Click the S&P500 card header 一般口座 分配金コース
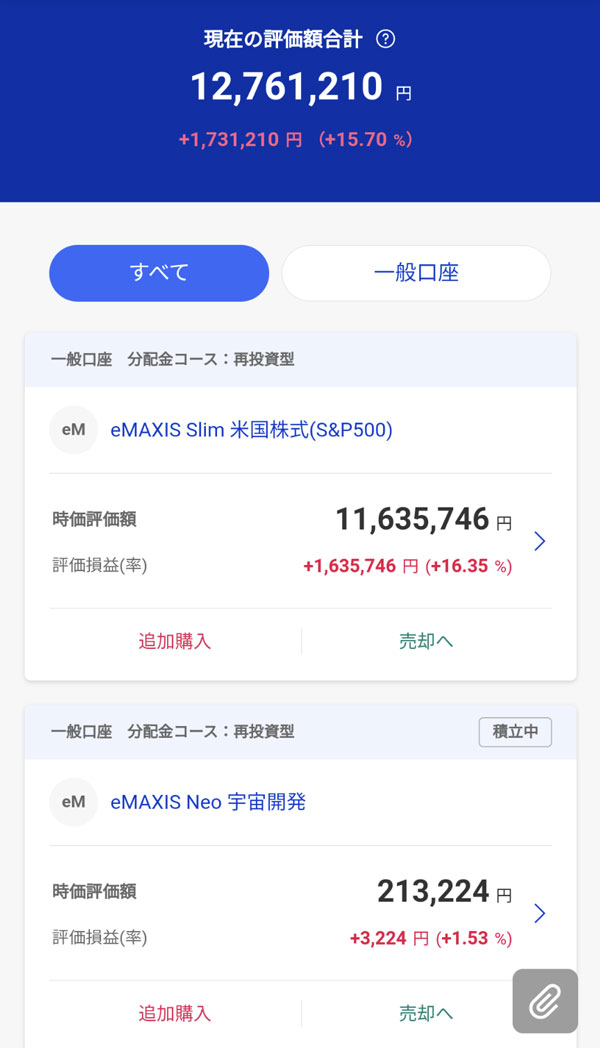 tap(173, 359)
